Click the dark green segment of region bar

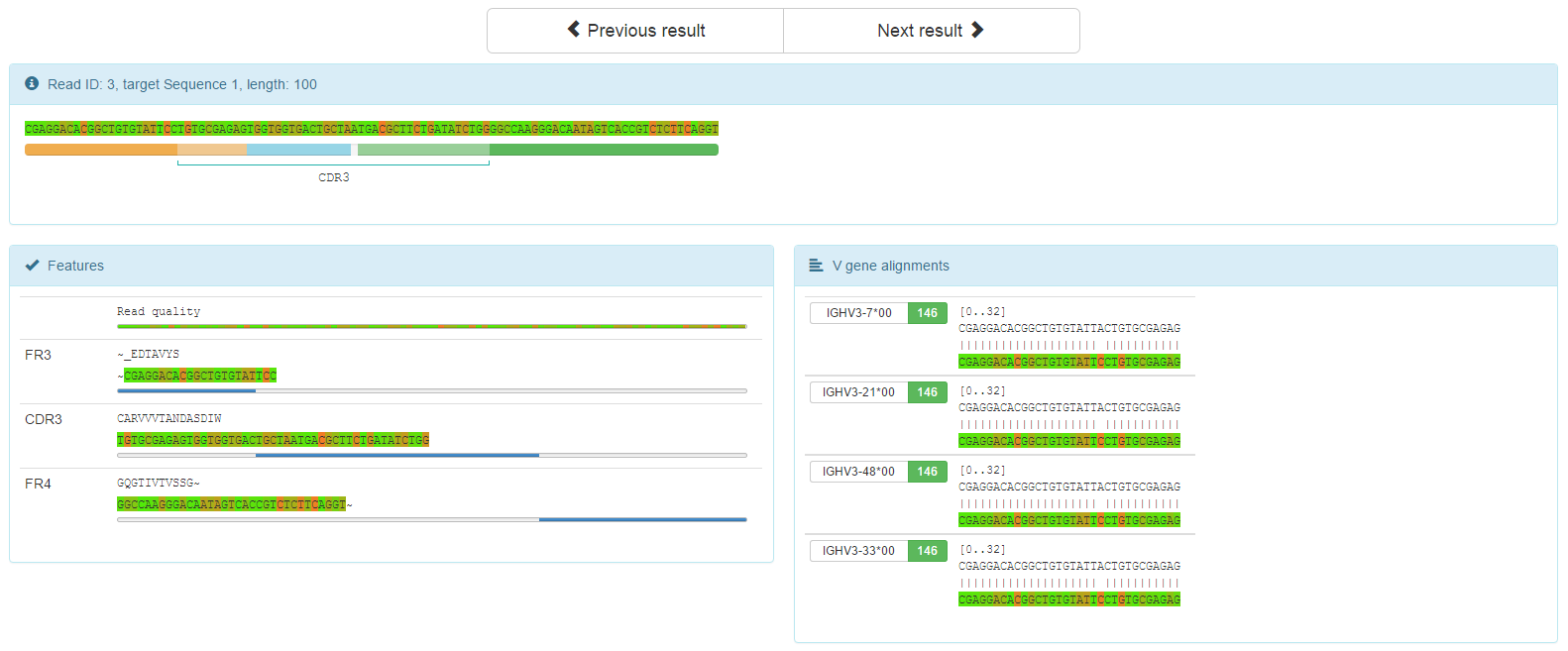[x=603, y=150]
